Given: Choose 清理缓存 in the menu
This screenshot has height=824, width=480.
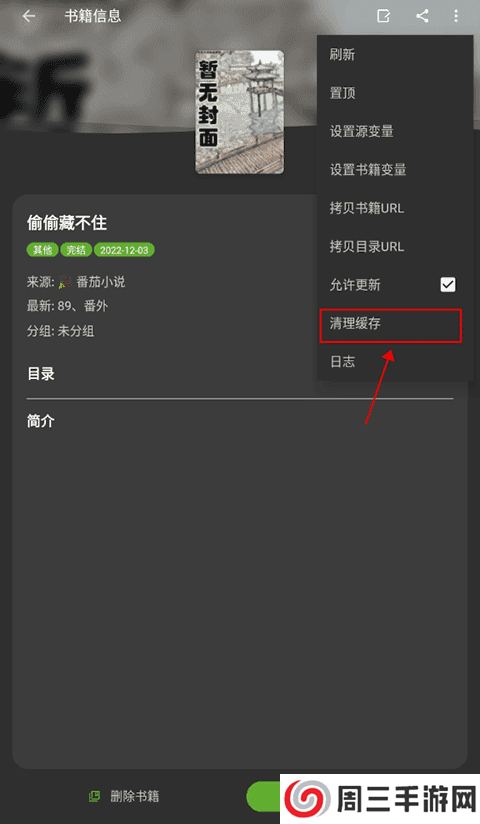Looking at the screenshot, I should pos(391,325).
